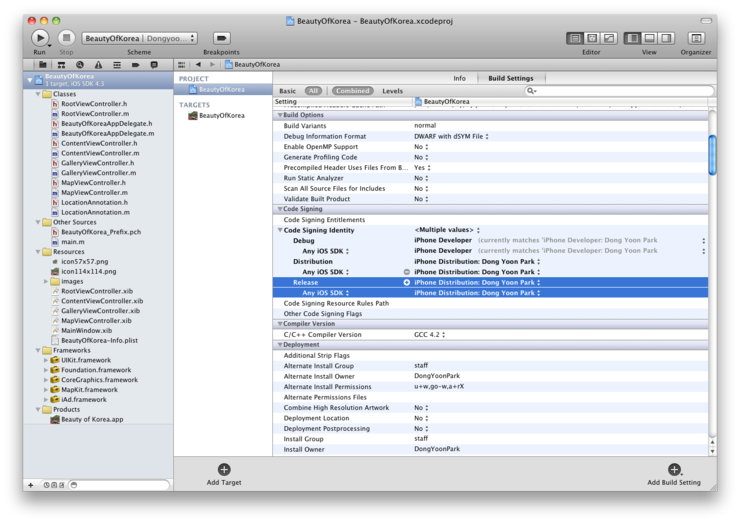Open the Scheme selector BeautyOfKorea
The image size is (740, 523).
pyautogui.click(x=140, y=38)
